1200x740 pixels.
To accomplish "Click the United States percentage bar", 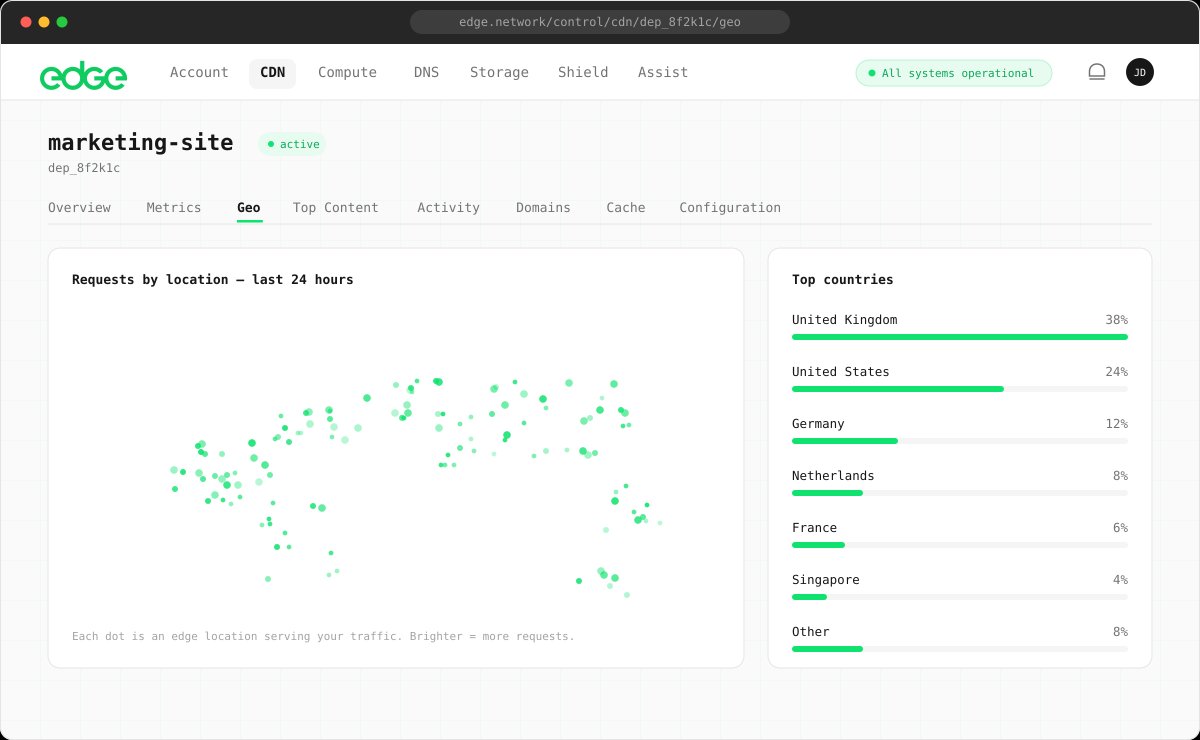I will [960, 389].
